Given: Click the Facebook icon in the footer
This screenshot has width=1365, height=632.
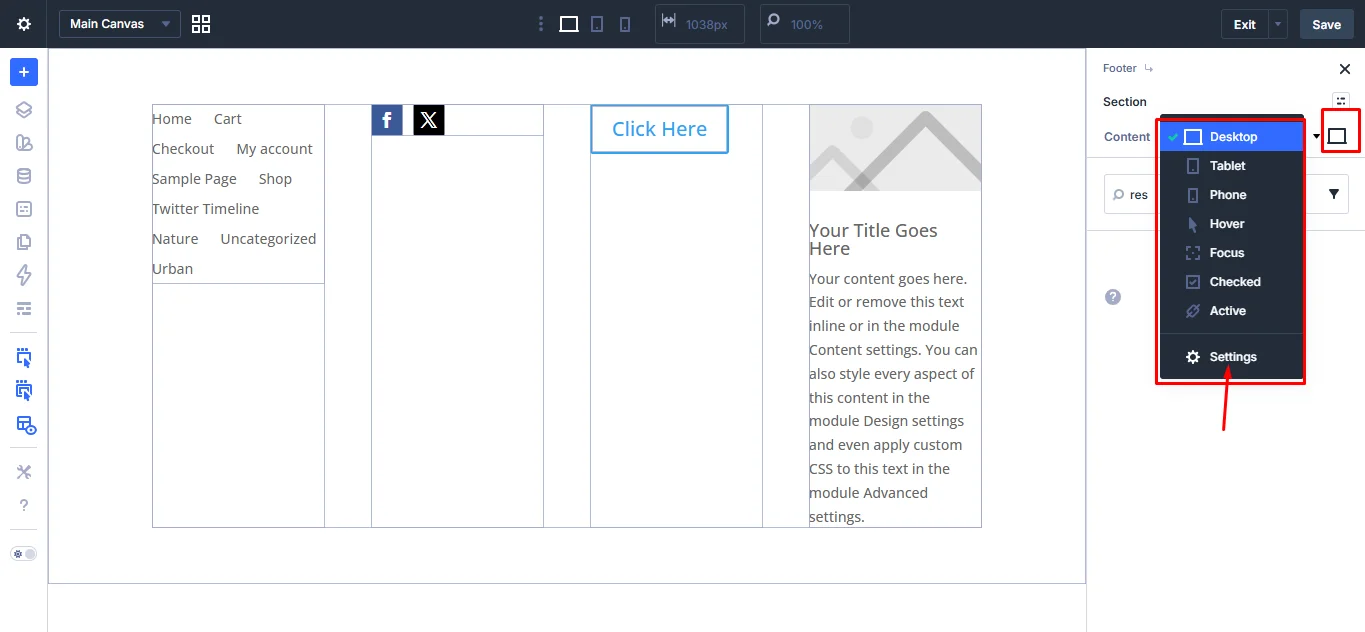Looking at the screenshot, I should click(387, 120).
